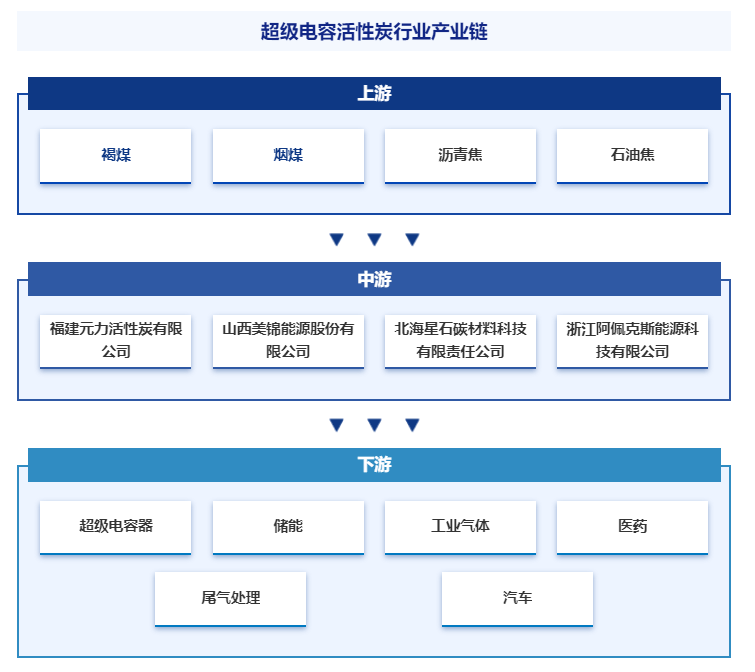
Task: Open 福建元力活性炭有限公司 company box
Action: click(115, 340)
